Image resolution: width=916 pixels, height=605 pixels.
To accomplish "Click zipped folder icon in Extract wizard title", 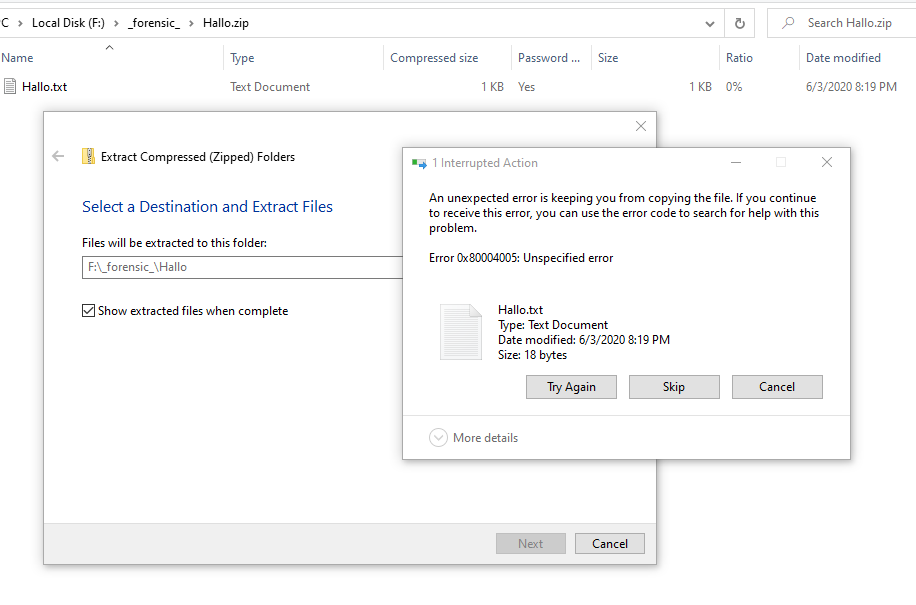I will pyautogui.click(x=88, y=156).
